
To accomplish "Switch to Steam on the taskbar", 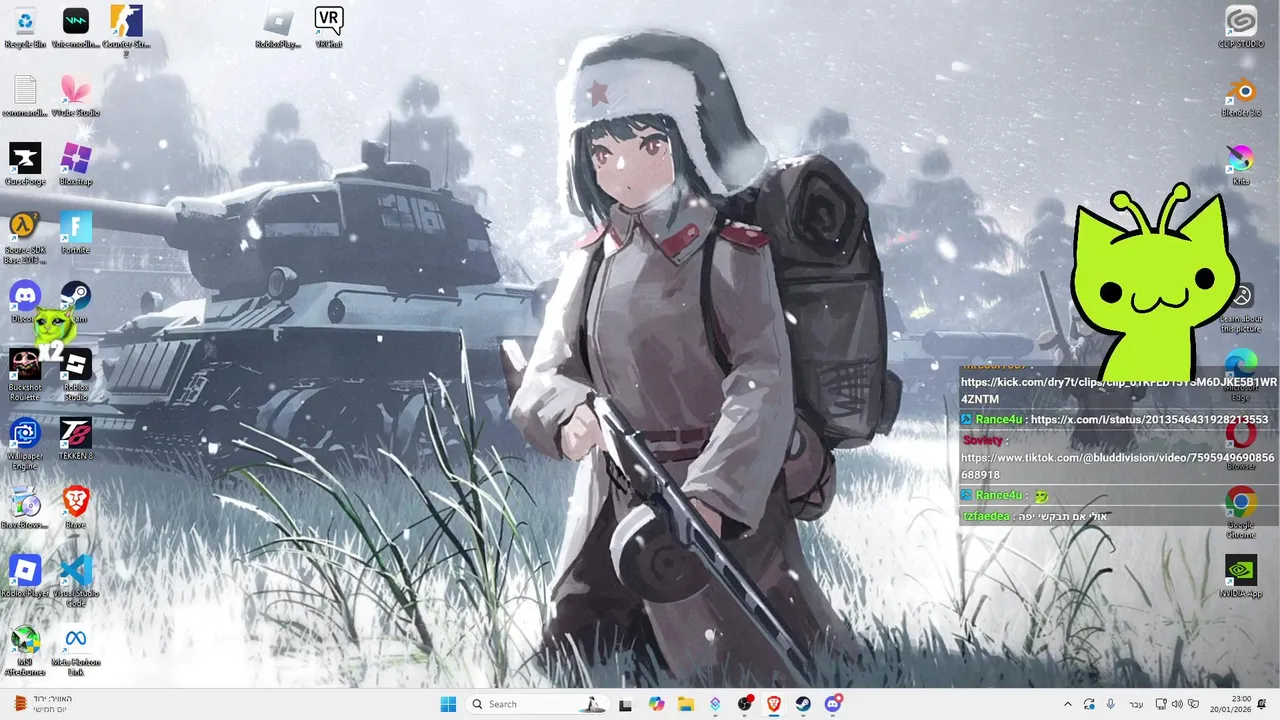I will [804, 704].
